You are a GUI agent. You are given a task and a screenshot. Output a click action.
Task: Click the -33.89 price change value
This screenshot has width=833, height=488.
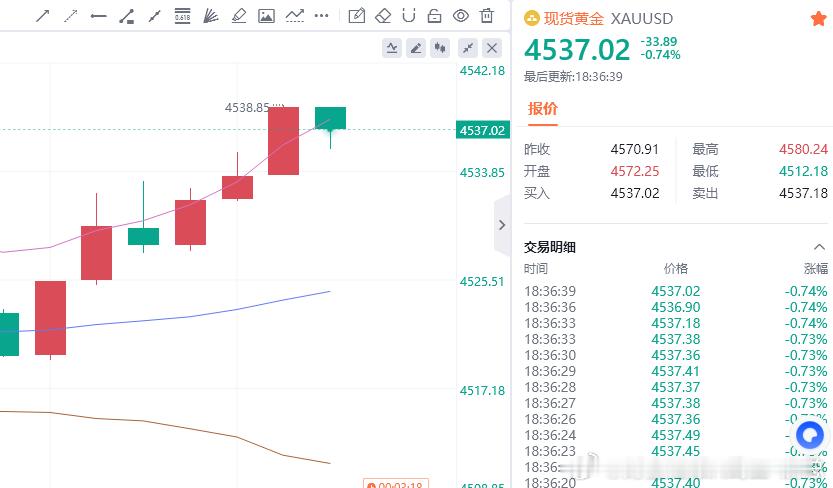click(659, 41)
